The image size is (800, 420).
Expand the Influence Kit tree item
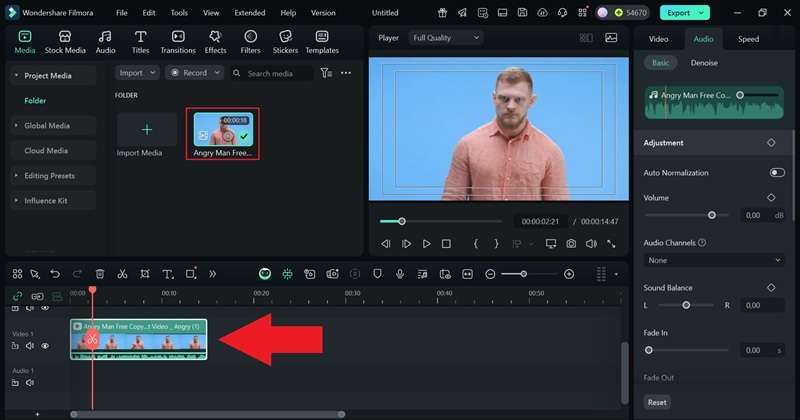(16, 201)
